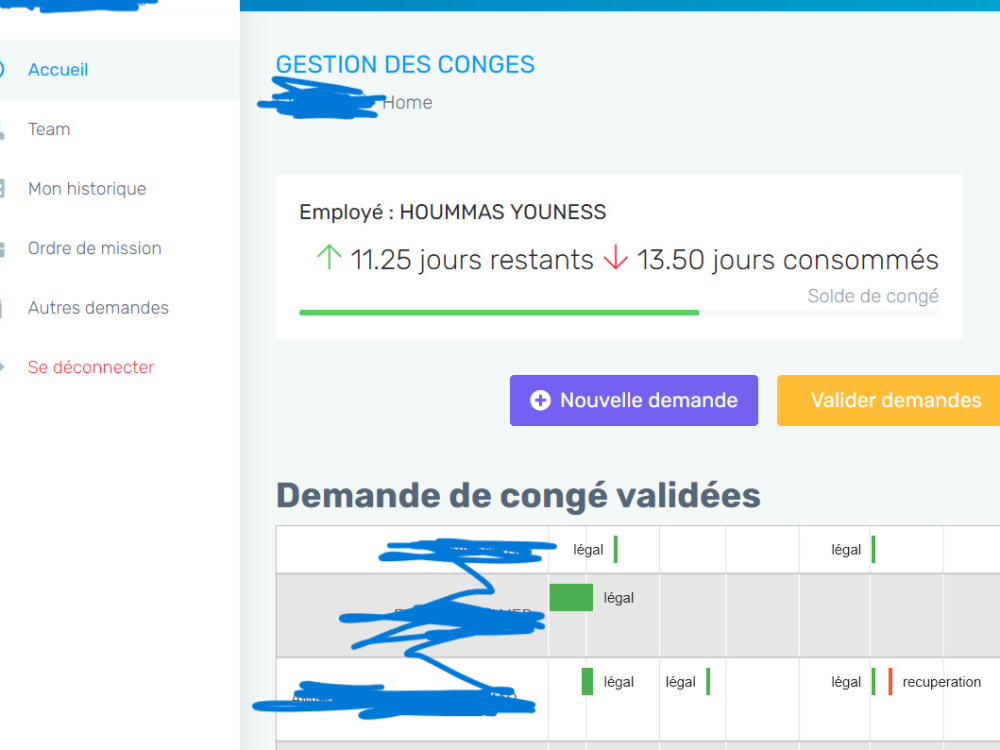Click the wide green légal block in second row

pos(571,598)
